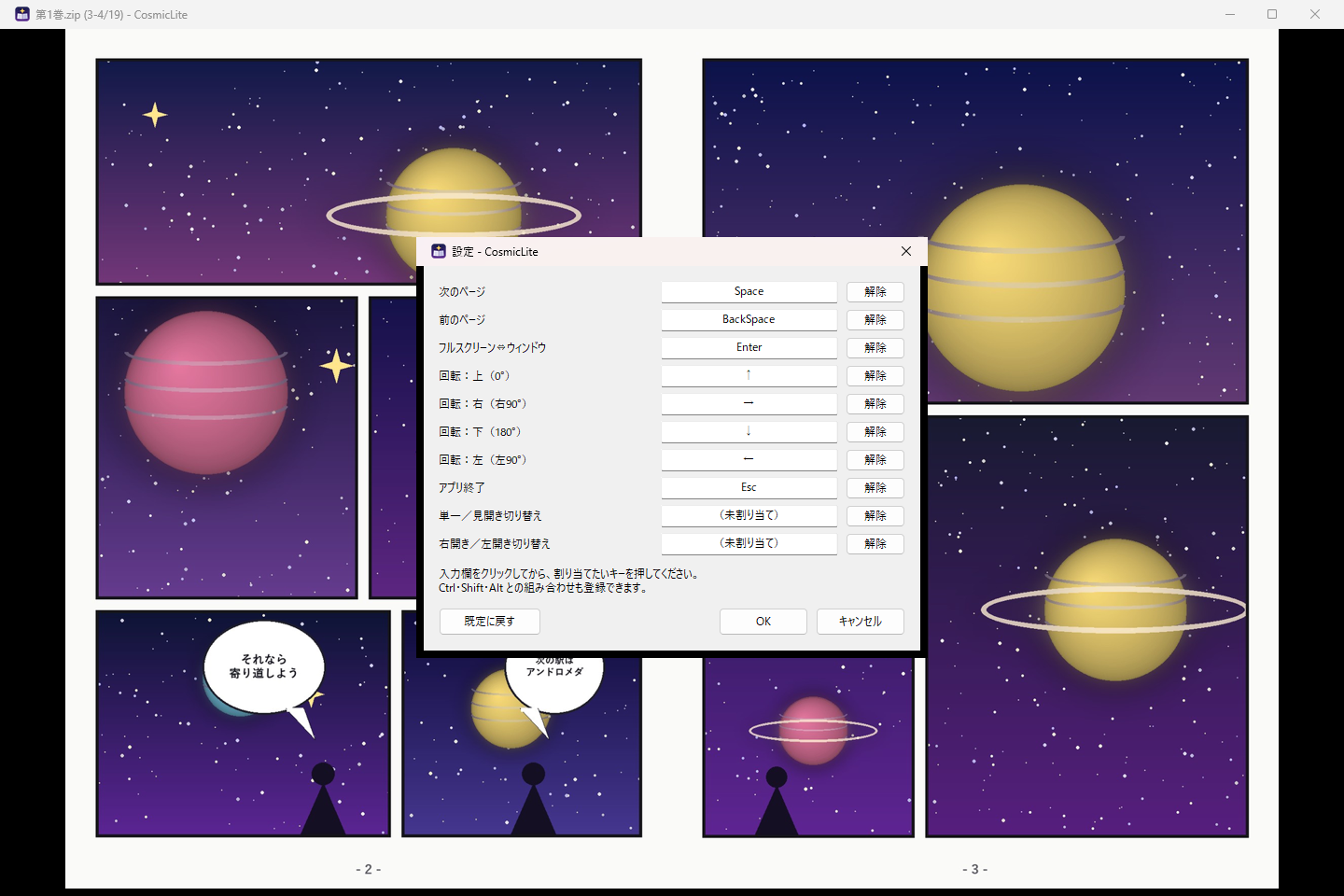Clear the 右開き／左開き切り替え shortcut with 解除
Viewport: 1344px width, 896px height.
coord(875,544)
